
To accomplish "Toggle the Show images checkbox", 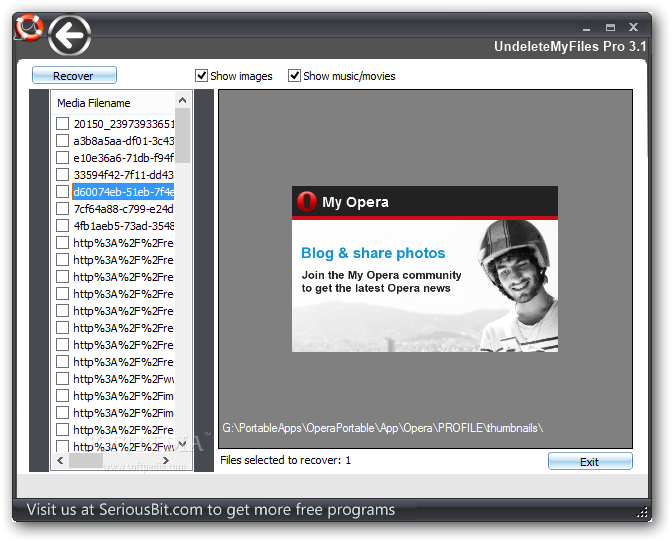I will coord(201,75).
